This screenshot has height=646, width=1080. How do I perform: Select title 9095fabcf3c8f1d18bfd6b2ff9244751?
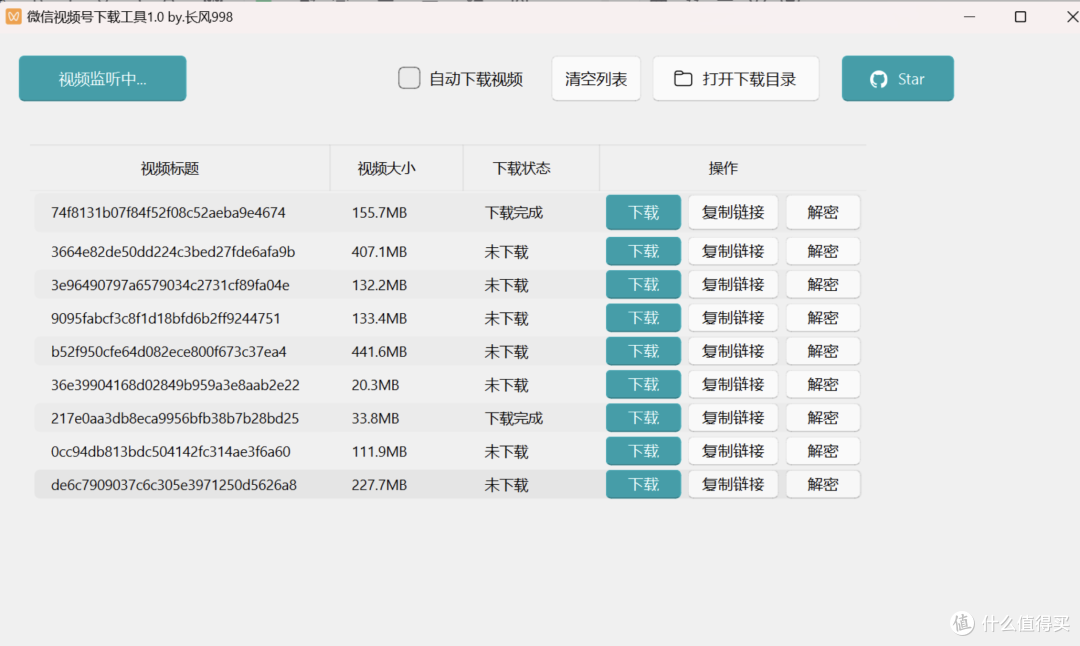(x=165, y=318)
